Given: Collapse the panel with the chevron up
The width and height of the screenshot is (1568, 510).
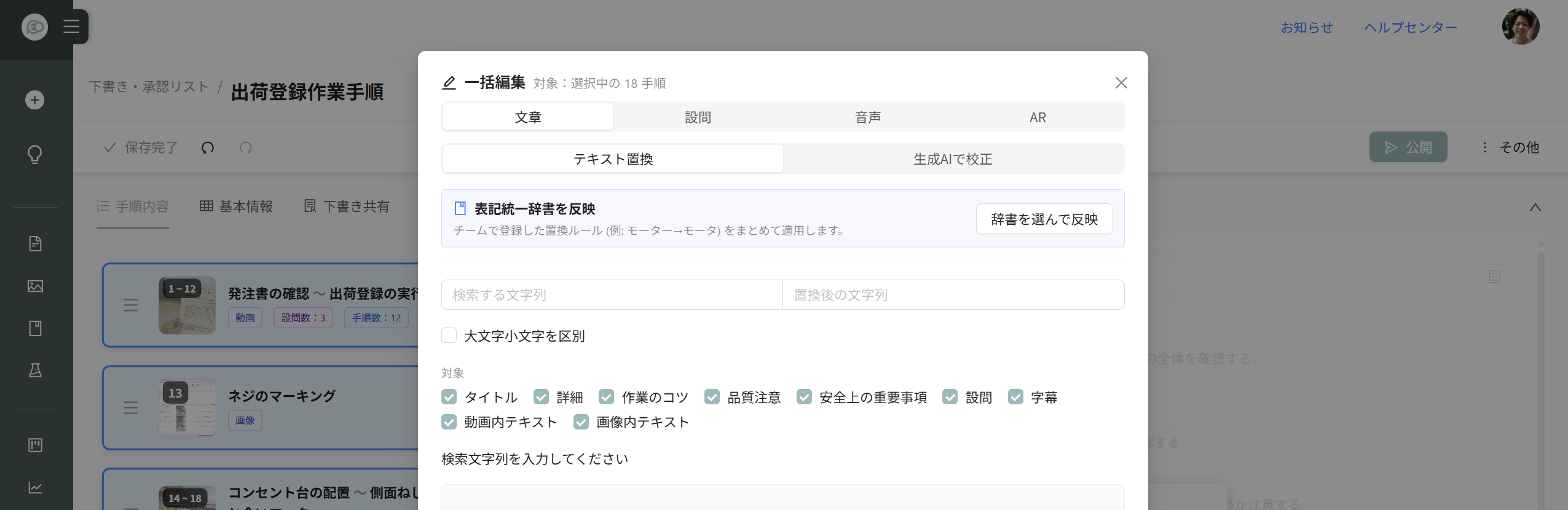Looking at the screenshot, I should click(1535, 207).
